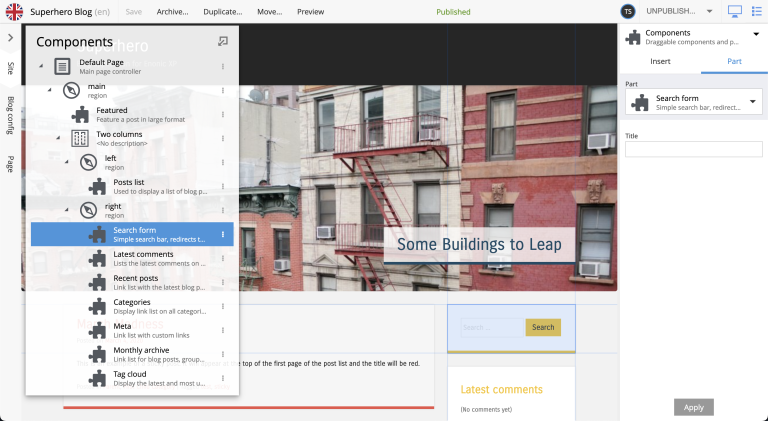This screenshot has height=421, width=768.
Task: Select the Recent posts tree row
Action: coord(132,282)
